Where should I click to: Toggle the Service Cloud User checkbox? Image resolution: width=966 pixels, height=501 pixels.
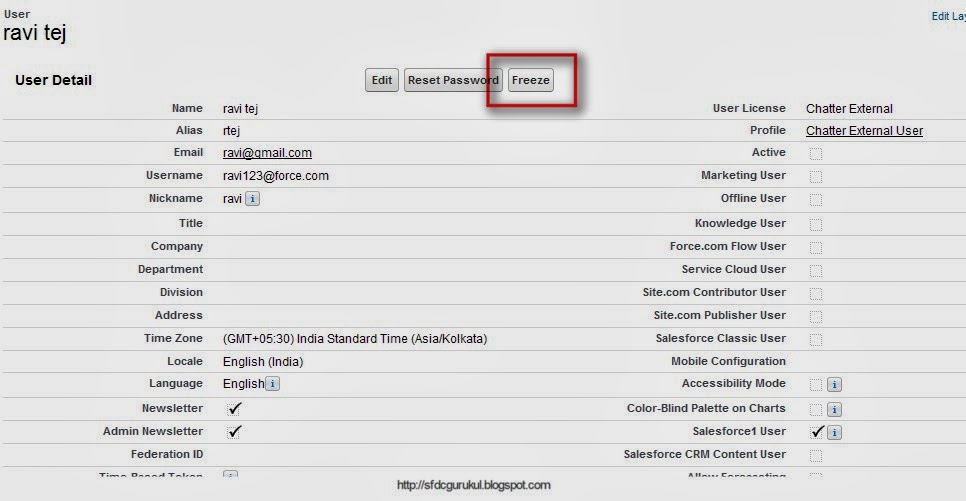click(816, 271)
